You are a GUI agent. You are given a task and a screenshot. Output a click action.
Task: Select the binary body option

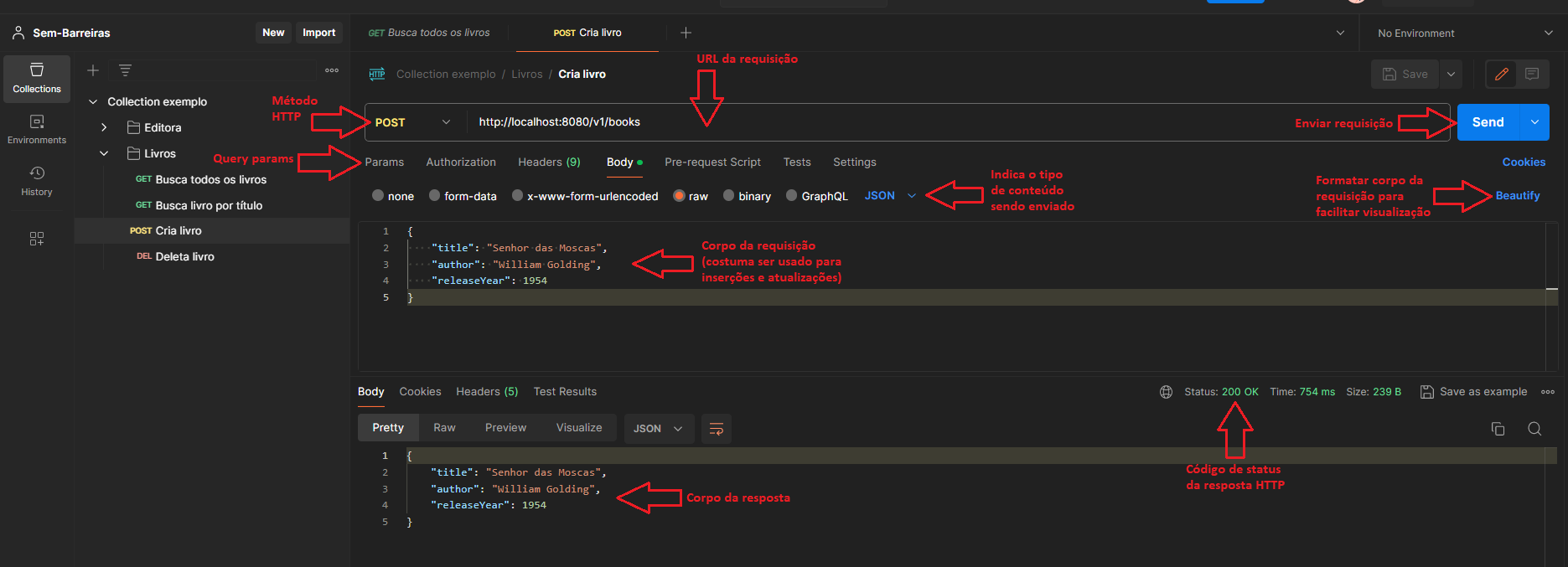pyautogui.click(x=729, y=196)
